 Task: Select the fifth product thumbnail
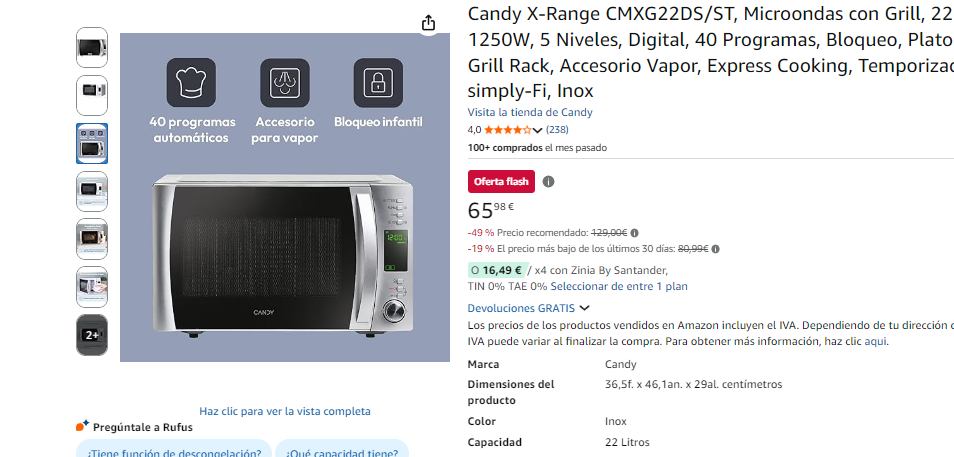(x=92, y=239)
